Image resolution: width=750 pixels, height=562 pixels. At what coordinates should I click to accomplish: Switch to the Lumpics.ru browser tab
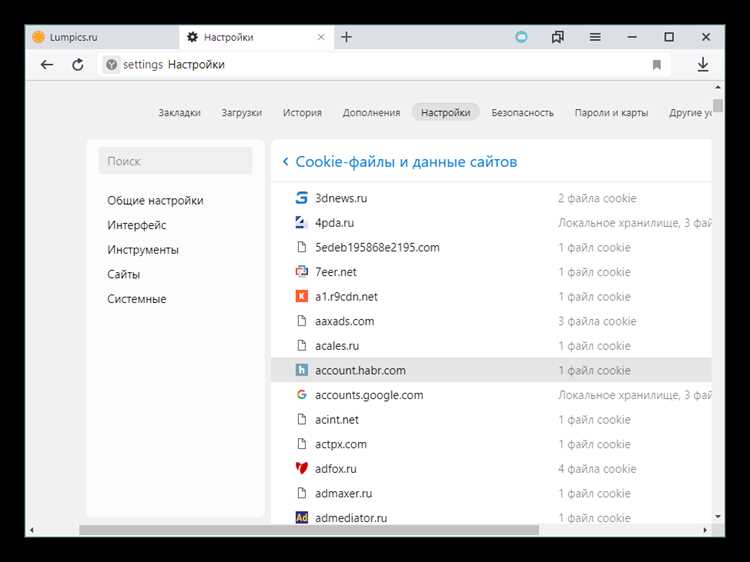(x=102, y=37)
